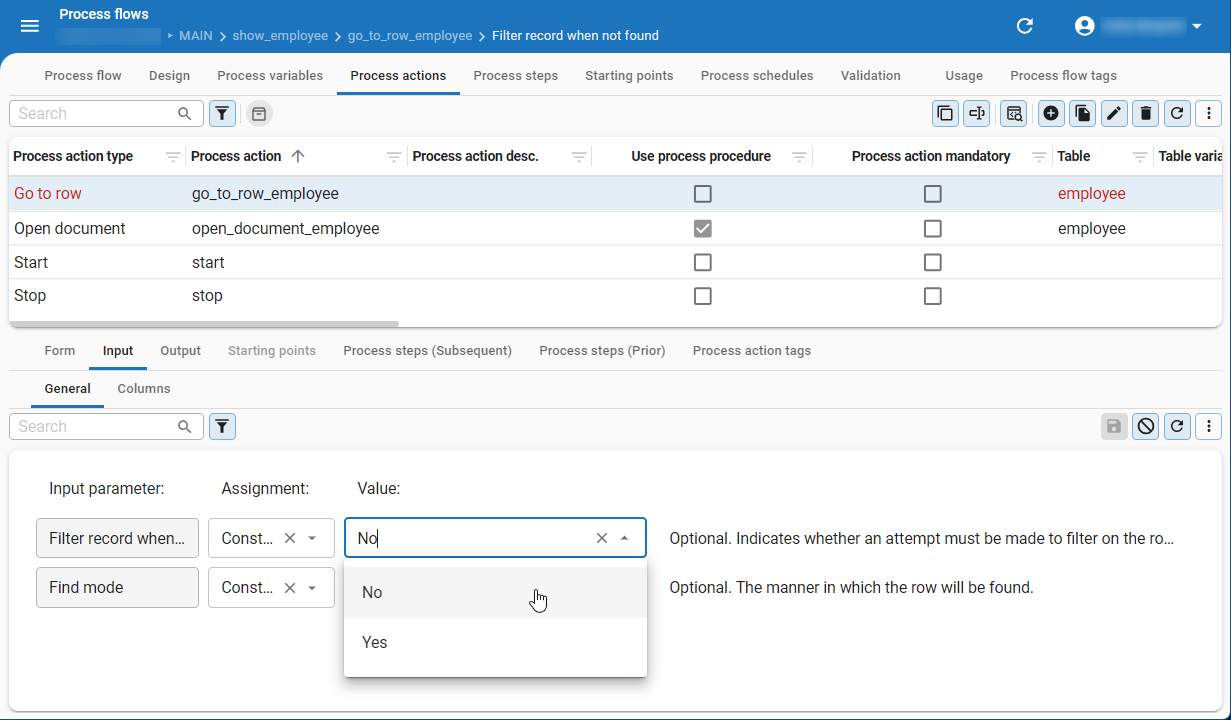Image resolution: width=1231 pixels, height=720 pixels.
Task: Open the hamburger navigation menu
Action: coord(29,26)
